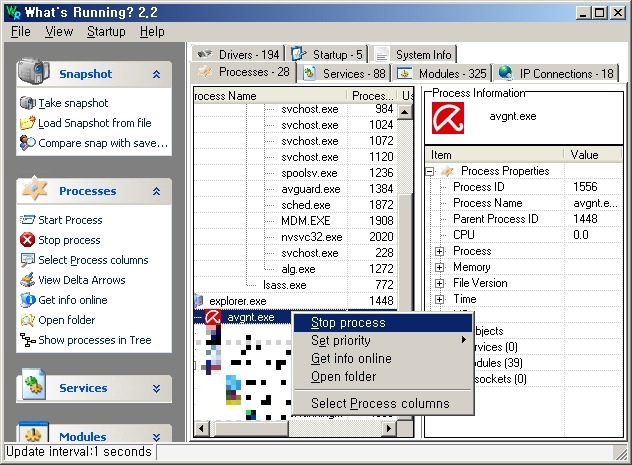Click the horizontal scrollbar right arrow

click(x=389, y=428)
